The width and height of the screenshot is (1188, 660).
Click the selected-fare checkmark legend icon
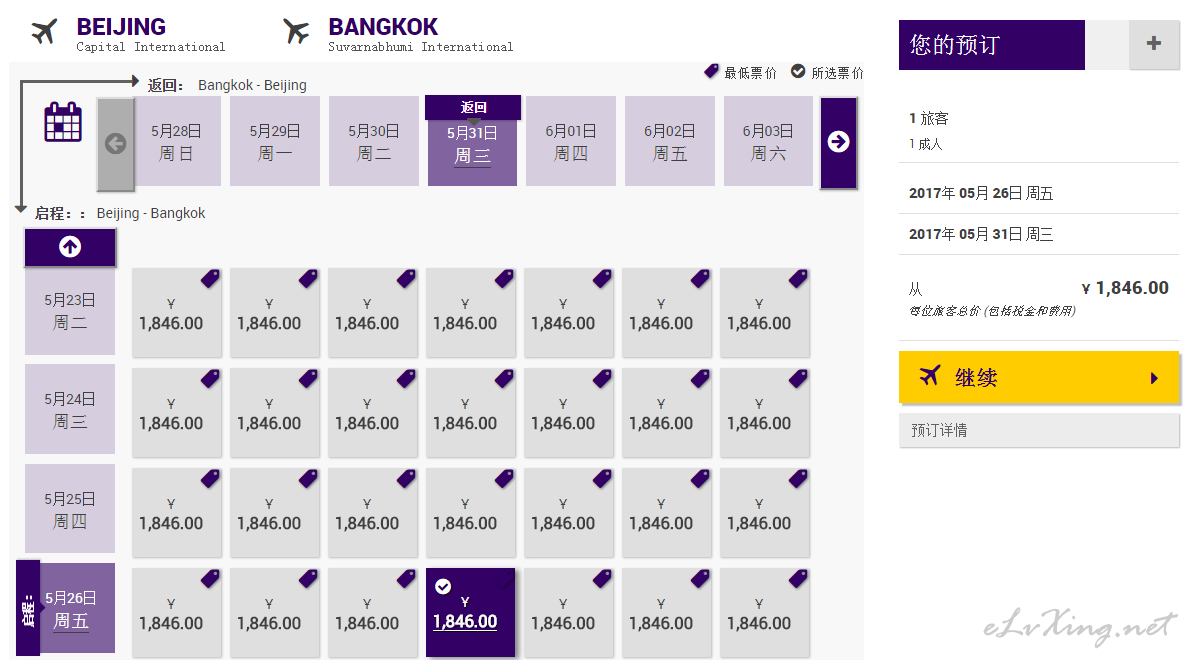(798, 72)
